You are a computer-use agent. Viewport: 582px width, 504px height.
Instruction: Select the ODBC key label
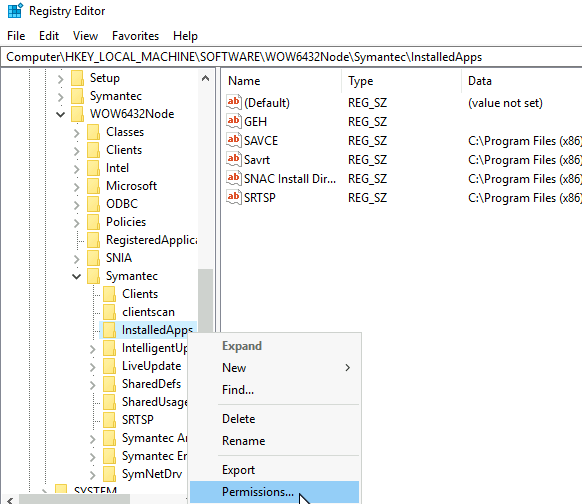click(122, 204)
